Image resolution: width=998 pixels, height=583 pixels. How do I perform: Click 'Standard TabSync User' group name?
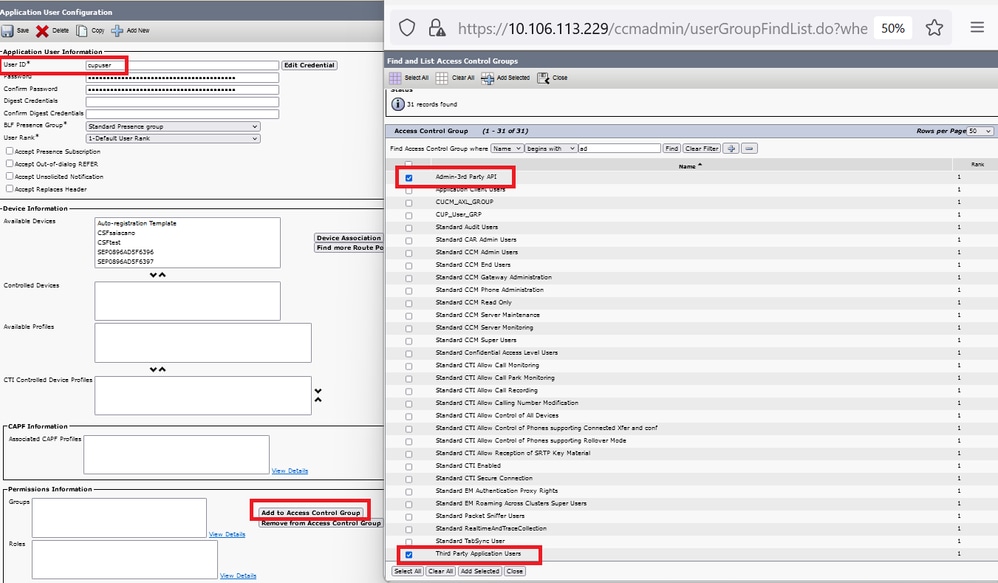point(470,541)
